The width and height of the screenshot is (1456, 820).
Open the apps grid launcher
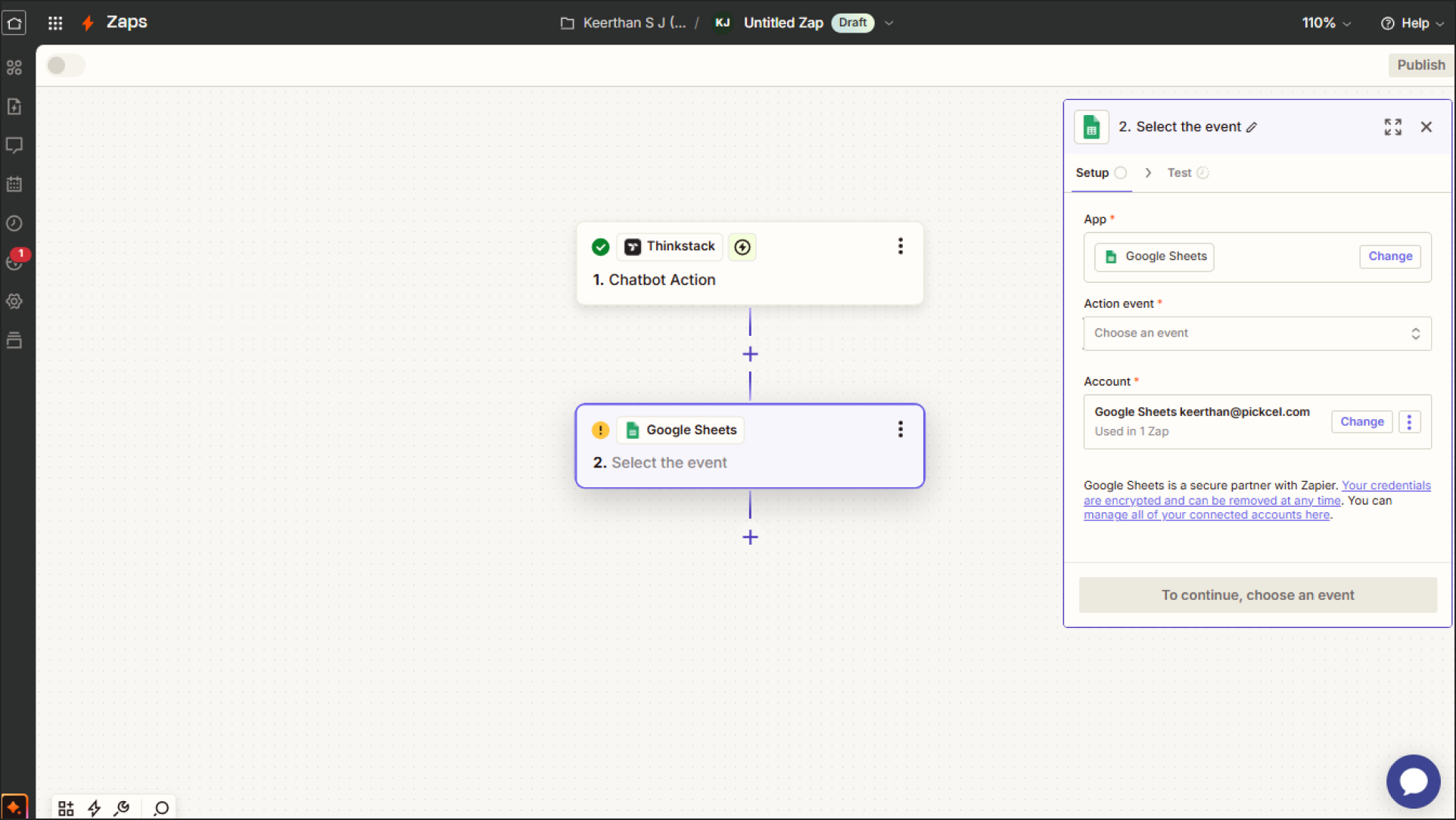click(x=55, y=23)
